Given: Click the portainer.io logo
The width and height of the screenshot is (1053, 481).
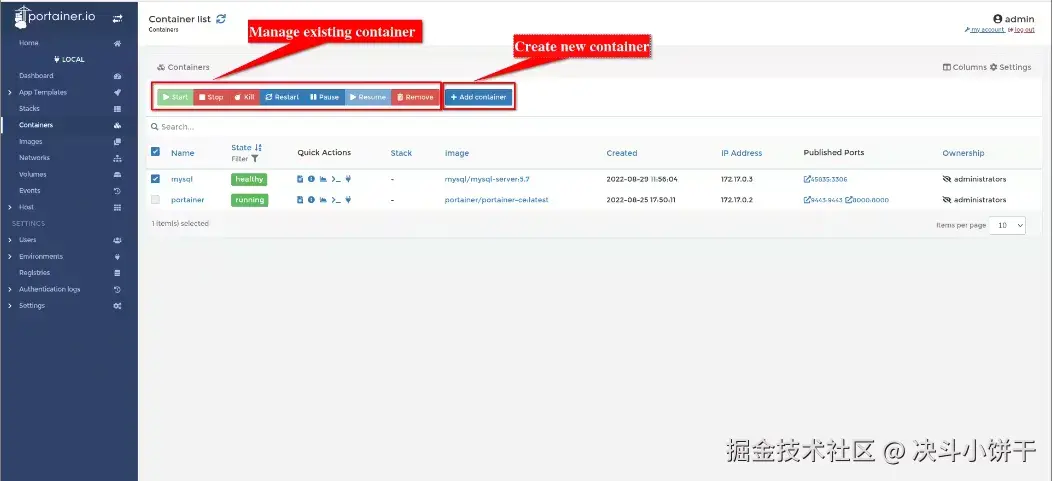Looking at the screenshot, I should click(55, 17).
